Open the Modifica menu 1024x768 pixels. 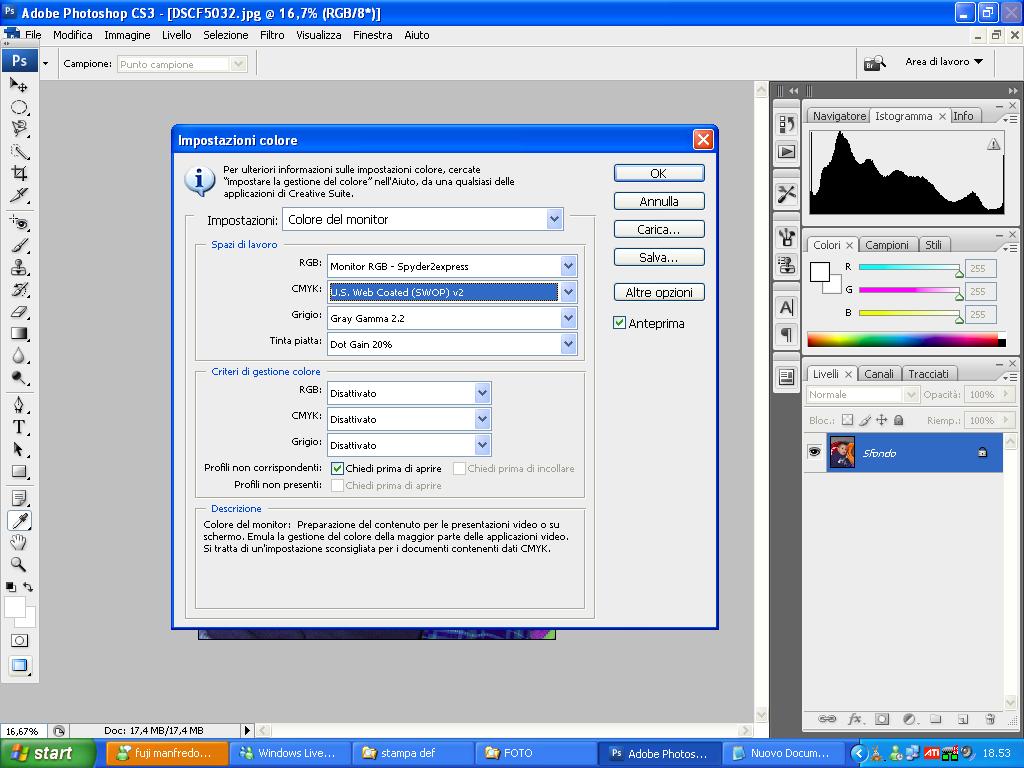[72, 35]
